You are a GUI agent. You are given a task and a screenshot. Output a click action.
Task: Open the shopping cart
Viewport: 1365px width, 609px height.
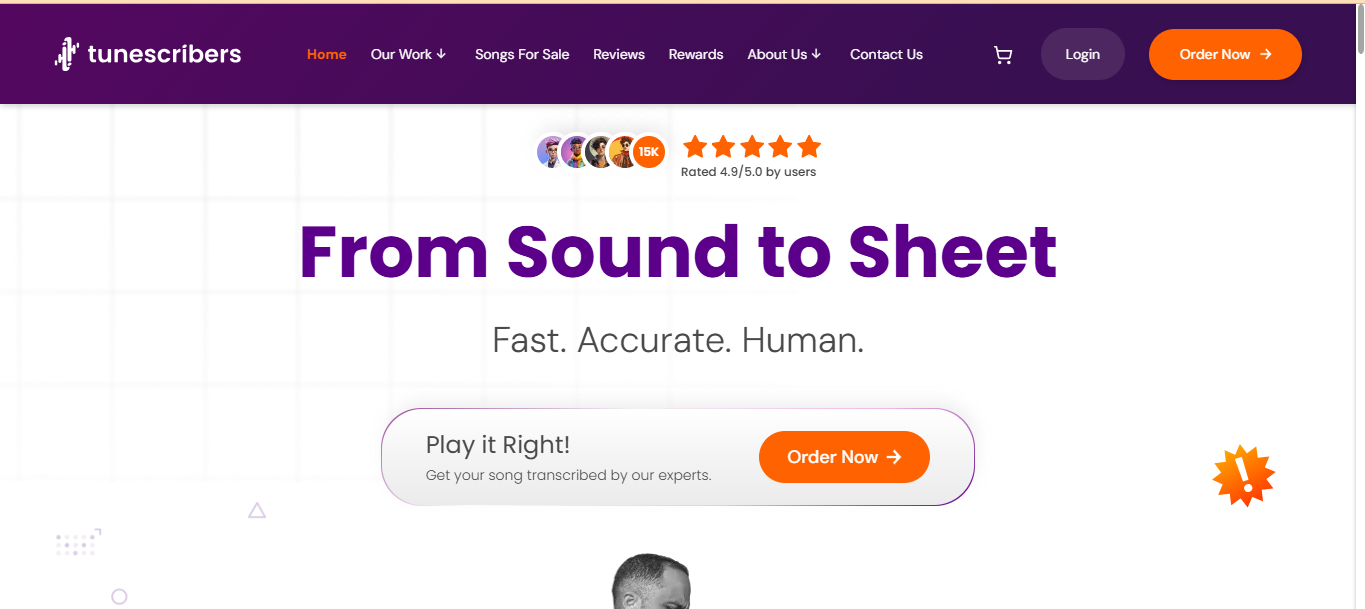(1002, 55)
